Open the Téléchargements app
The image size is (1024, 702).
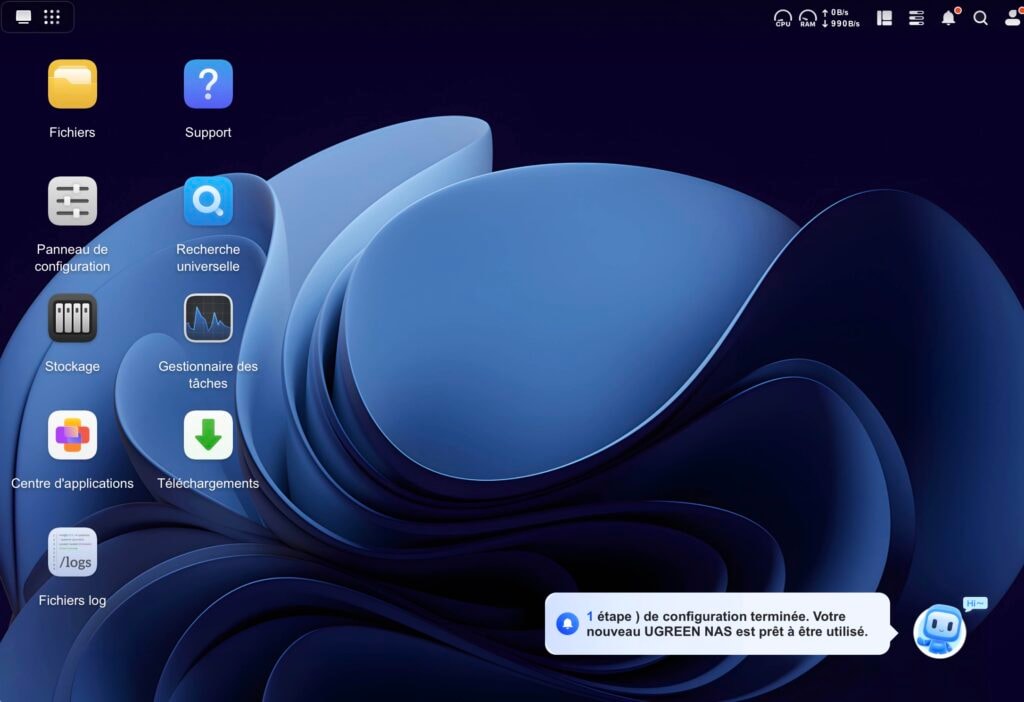208,435
